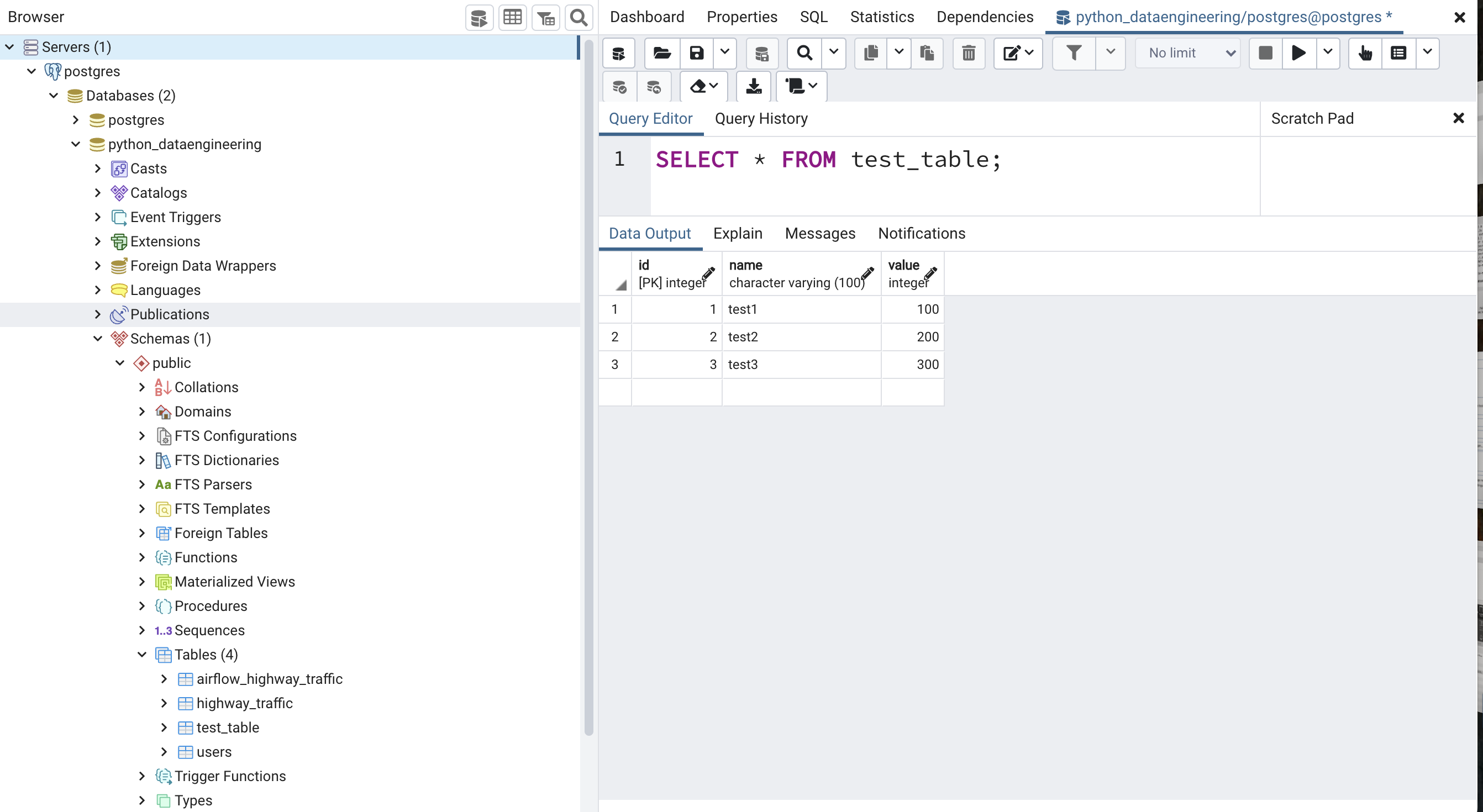Open the Statistics tab
1483x812 pixels.
(882, 17)
